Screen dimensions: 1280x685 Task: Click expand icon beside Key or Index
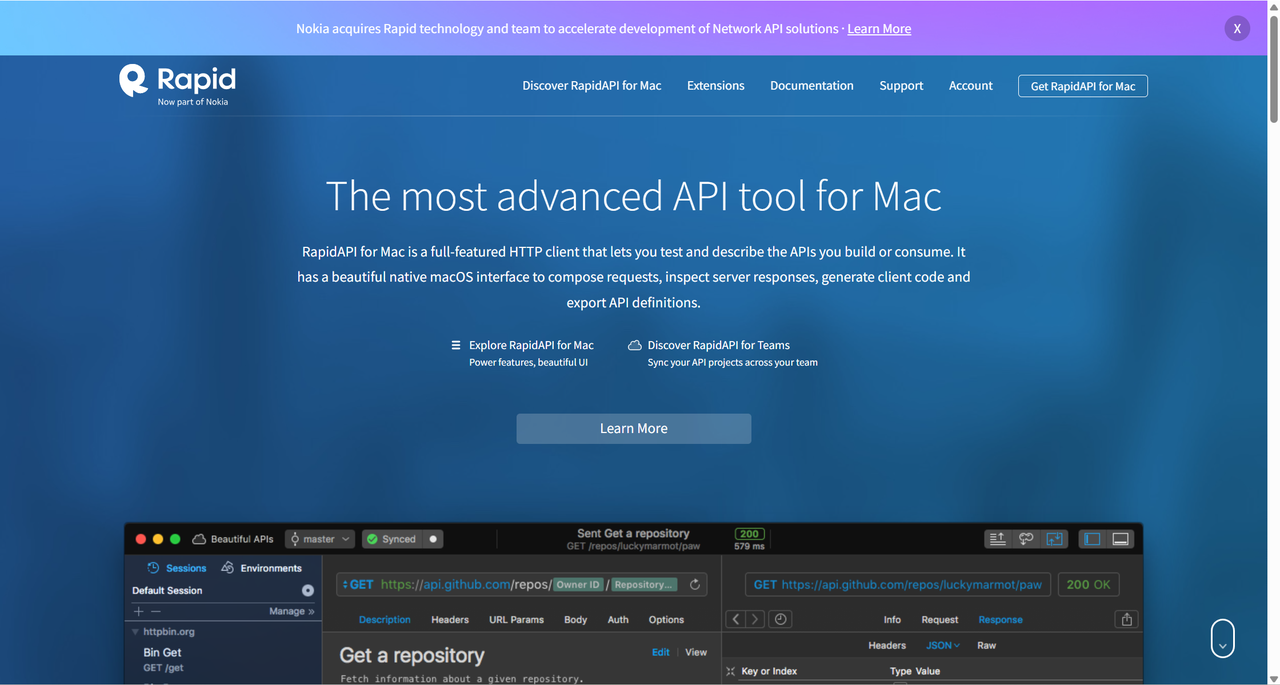[x=730, y=672]
